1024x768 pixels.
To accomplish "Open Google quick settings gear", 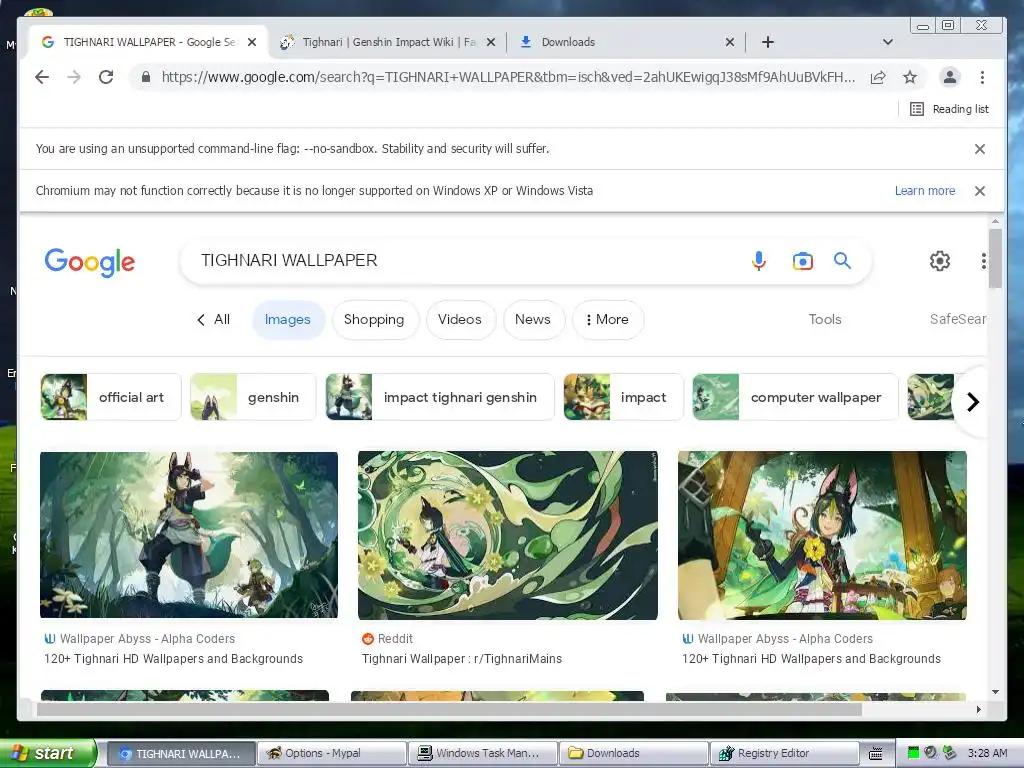I will (x=940, y=261).
